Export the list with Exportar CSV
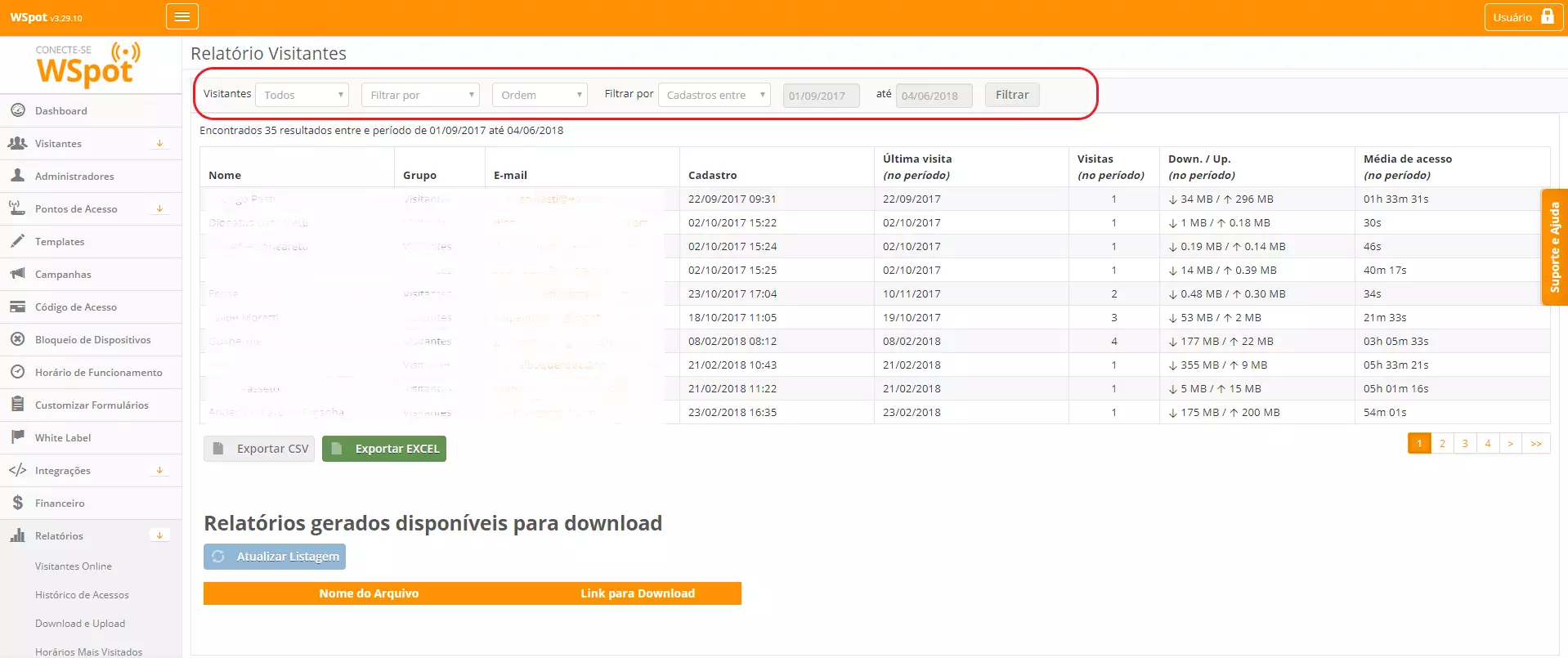Image resolution: width=1568 pixels, height=658 pixels. point(259,448)
